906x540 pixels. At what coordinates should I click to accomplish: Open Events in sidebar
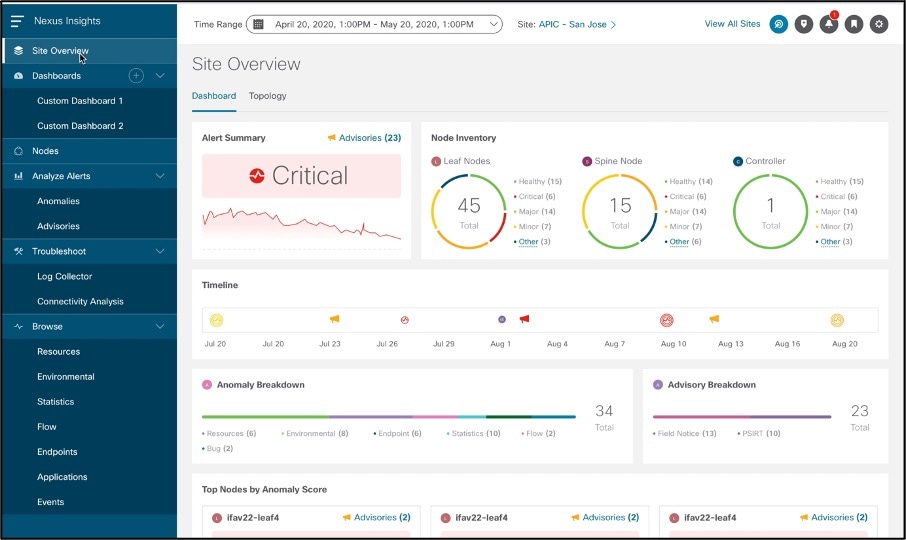(x=50, y=502)
